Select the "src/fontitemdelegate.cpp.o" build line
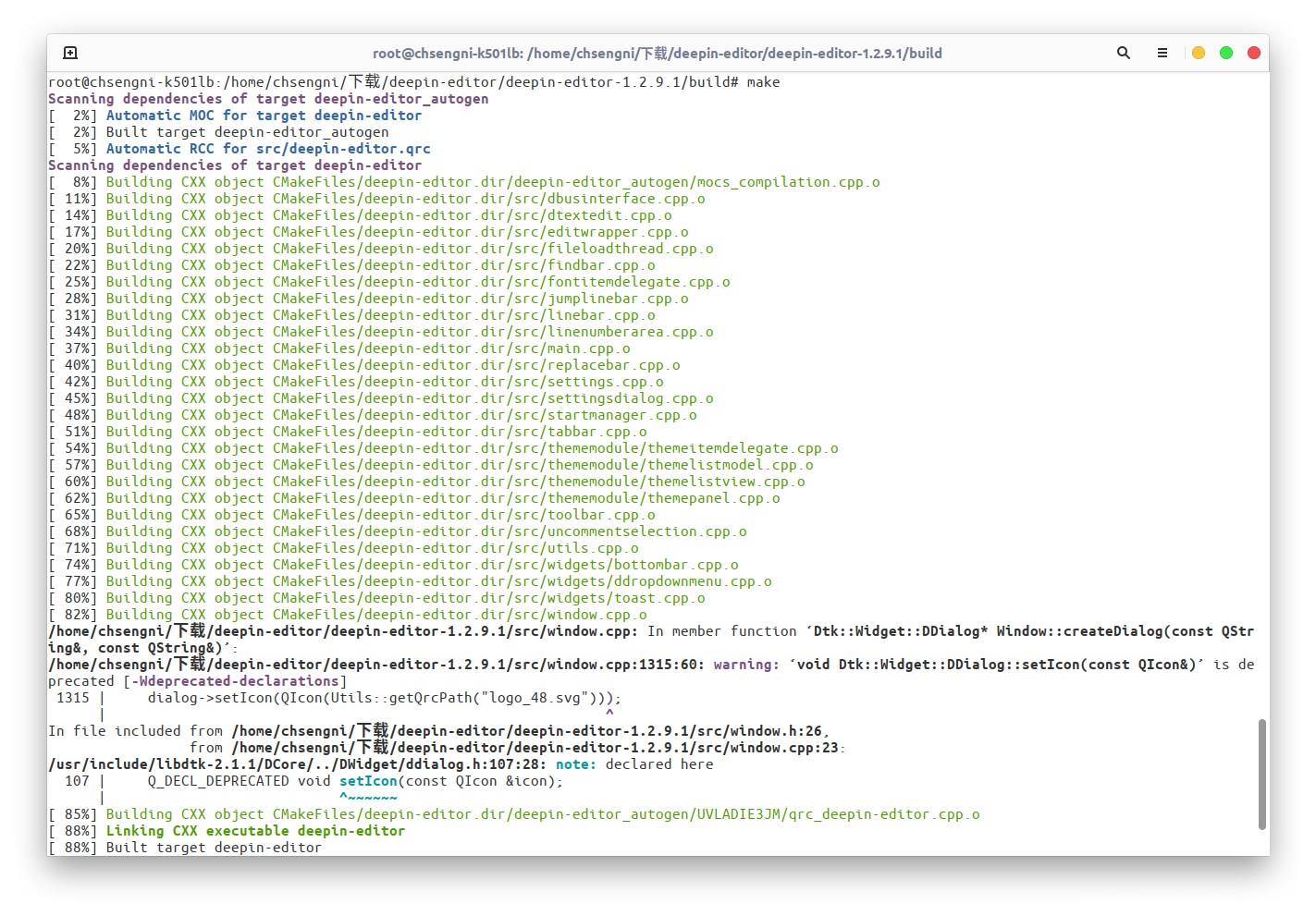The height and width of the screenshot is (916, 1316). click(389, 282)
